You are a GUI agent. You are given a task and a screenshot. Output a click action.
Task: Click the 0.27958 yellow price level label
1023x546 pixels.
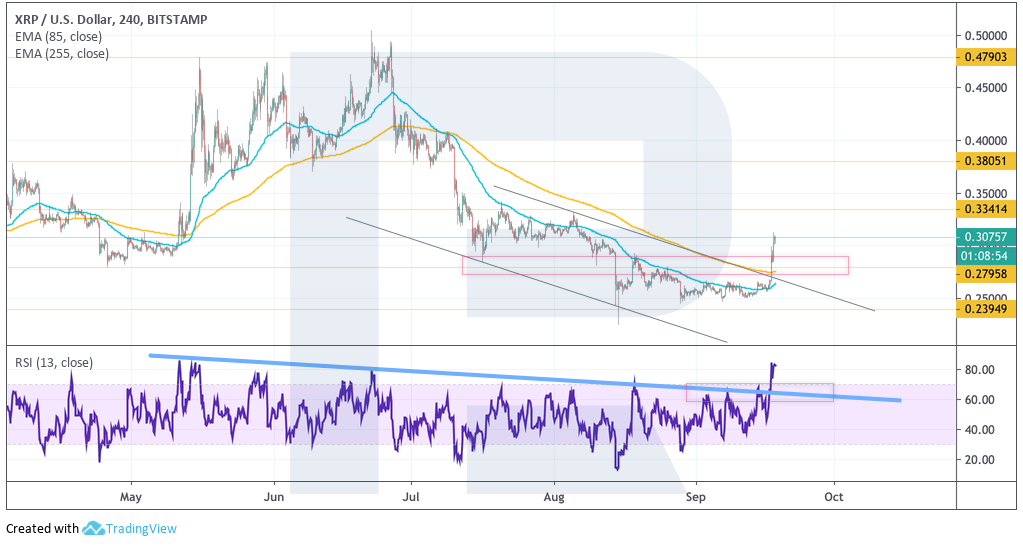986,273
